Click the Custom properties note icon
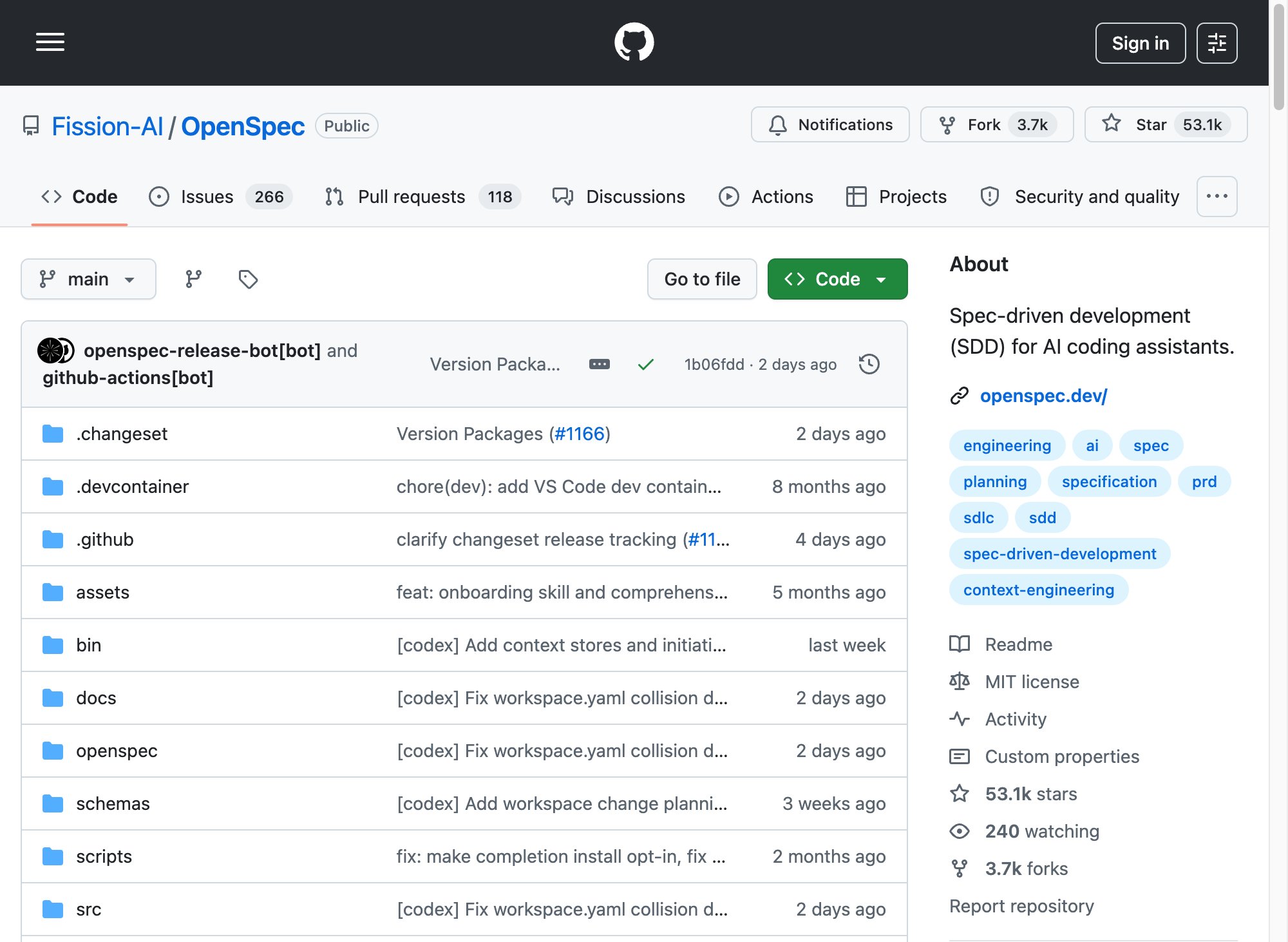The height and width of the screenshot is (942, 1288). [959, 756]
